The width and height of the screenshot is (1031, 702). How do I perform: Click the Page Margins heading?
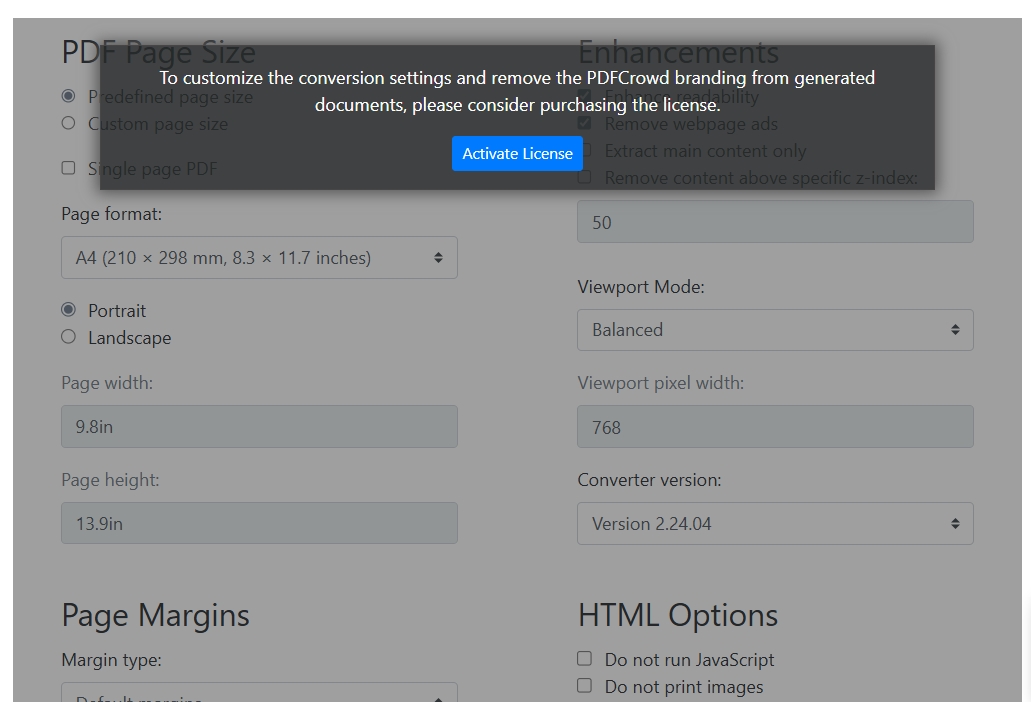point(155,616)
